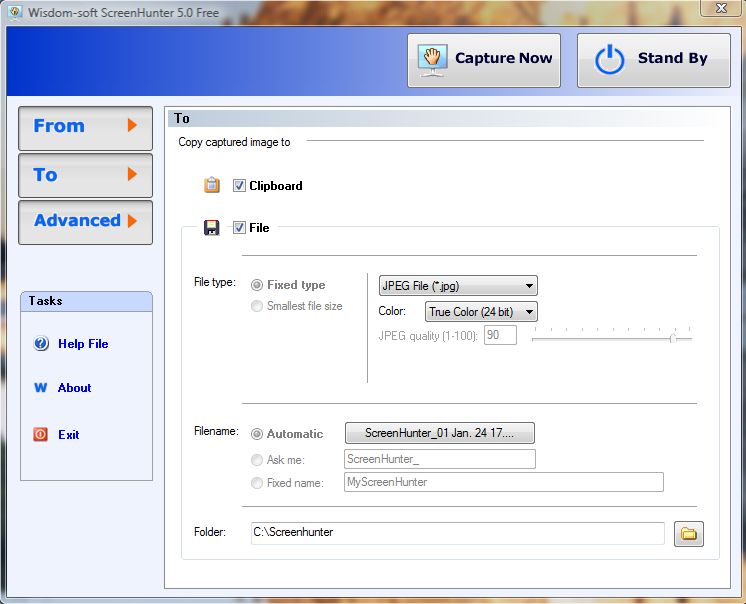Click the Exit link

[x=69, y=434]
